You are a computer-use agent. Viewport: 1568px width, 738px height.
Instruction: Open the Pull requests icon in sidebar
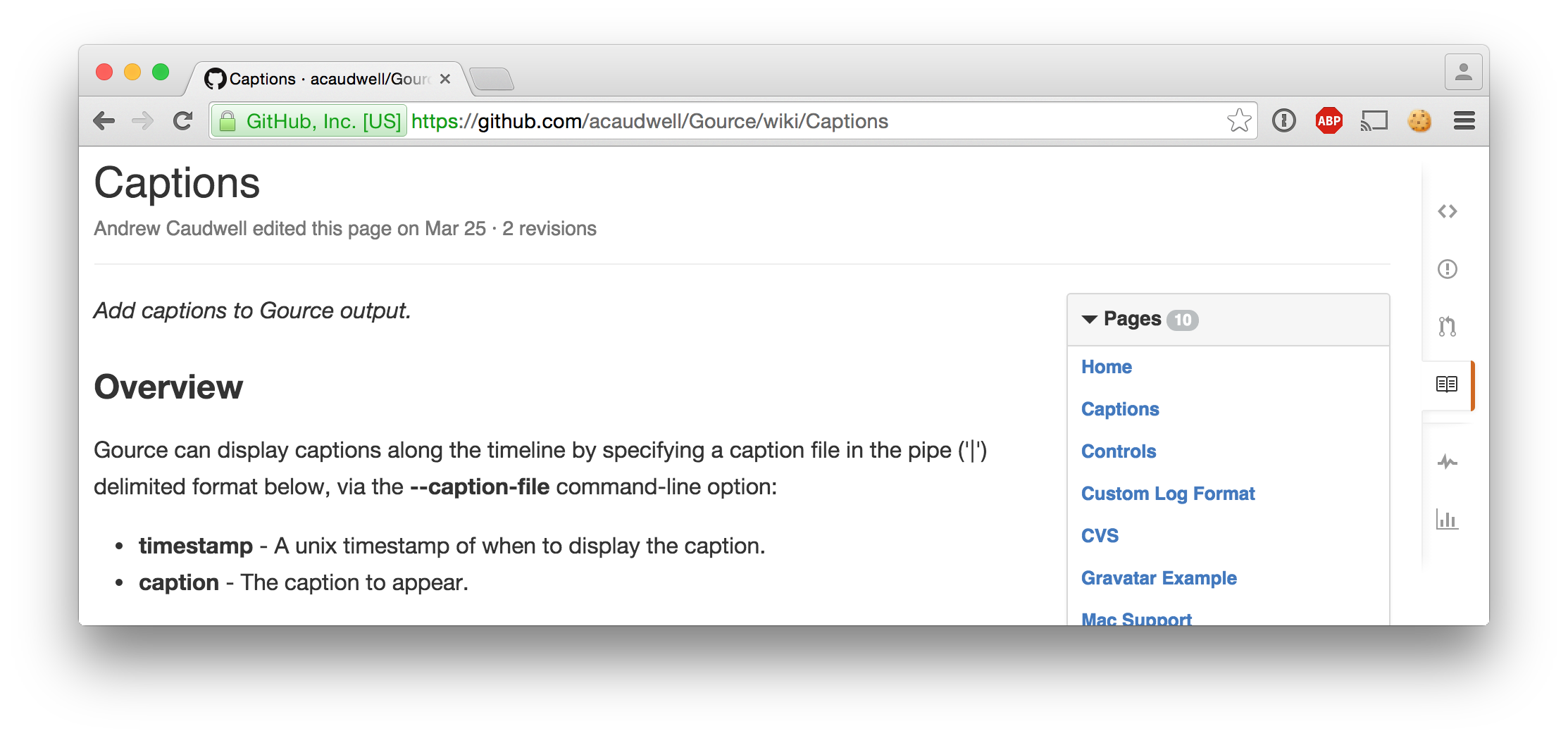1447,326
